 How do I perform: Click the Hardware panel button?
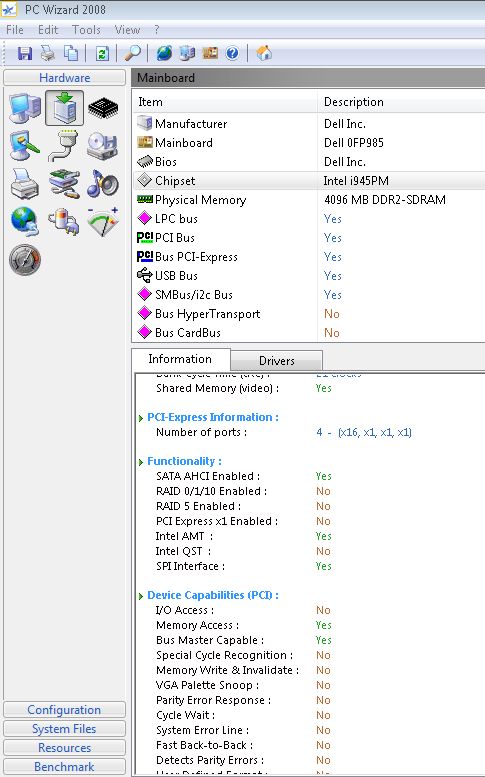coord(64,77)
